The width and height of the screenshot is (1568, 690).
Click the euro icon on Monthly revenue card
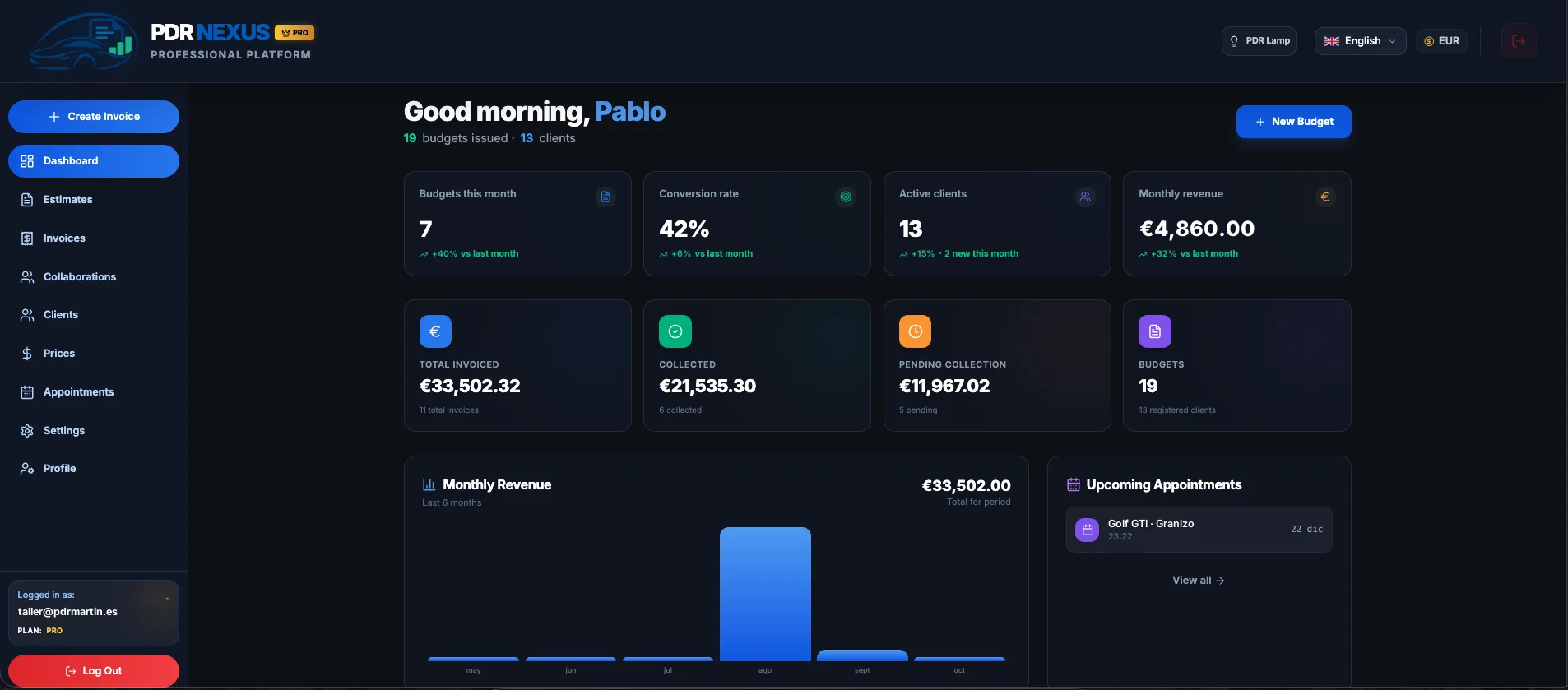coord(1325,197)
